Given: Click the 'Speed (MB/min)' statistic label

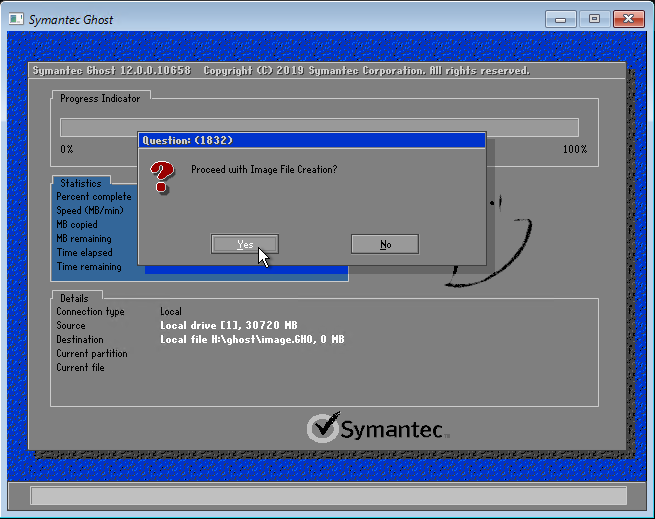Looking at the screenshot, I should pos(90,210).
